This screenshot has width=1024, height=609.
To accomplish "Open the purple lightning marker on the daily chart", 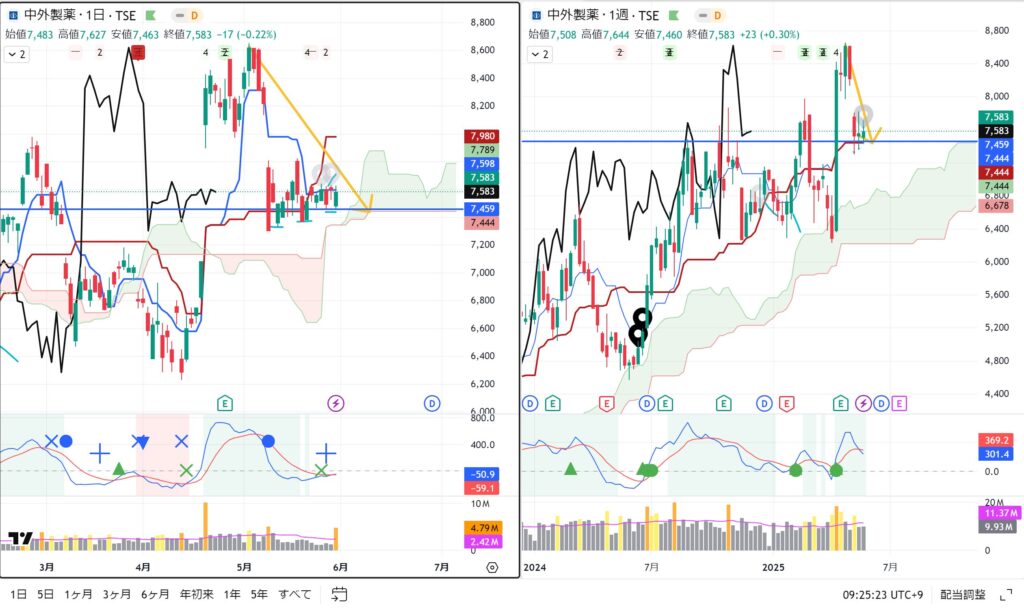I will point(336,403).
